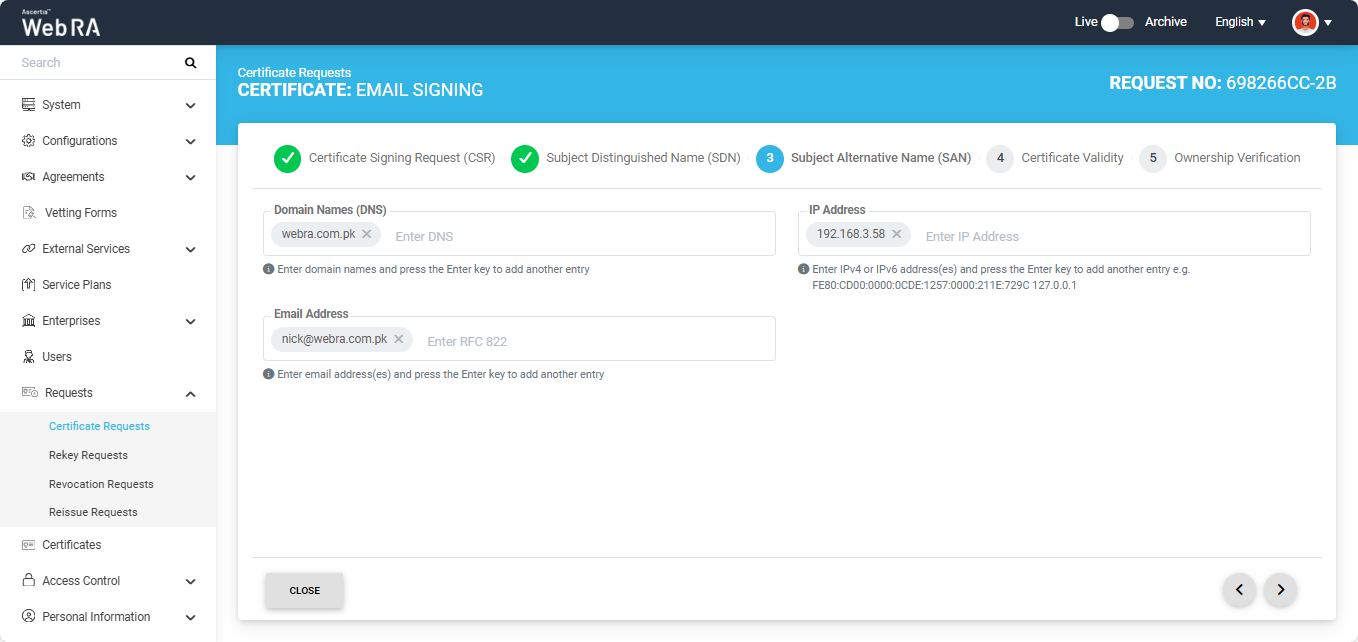Go to Ownership Verification step
The image size is (1358, 642).
pyautogui.click(x=1220, y=158)
